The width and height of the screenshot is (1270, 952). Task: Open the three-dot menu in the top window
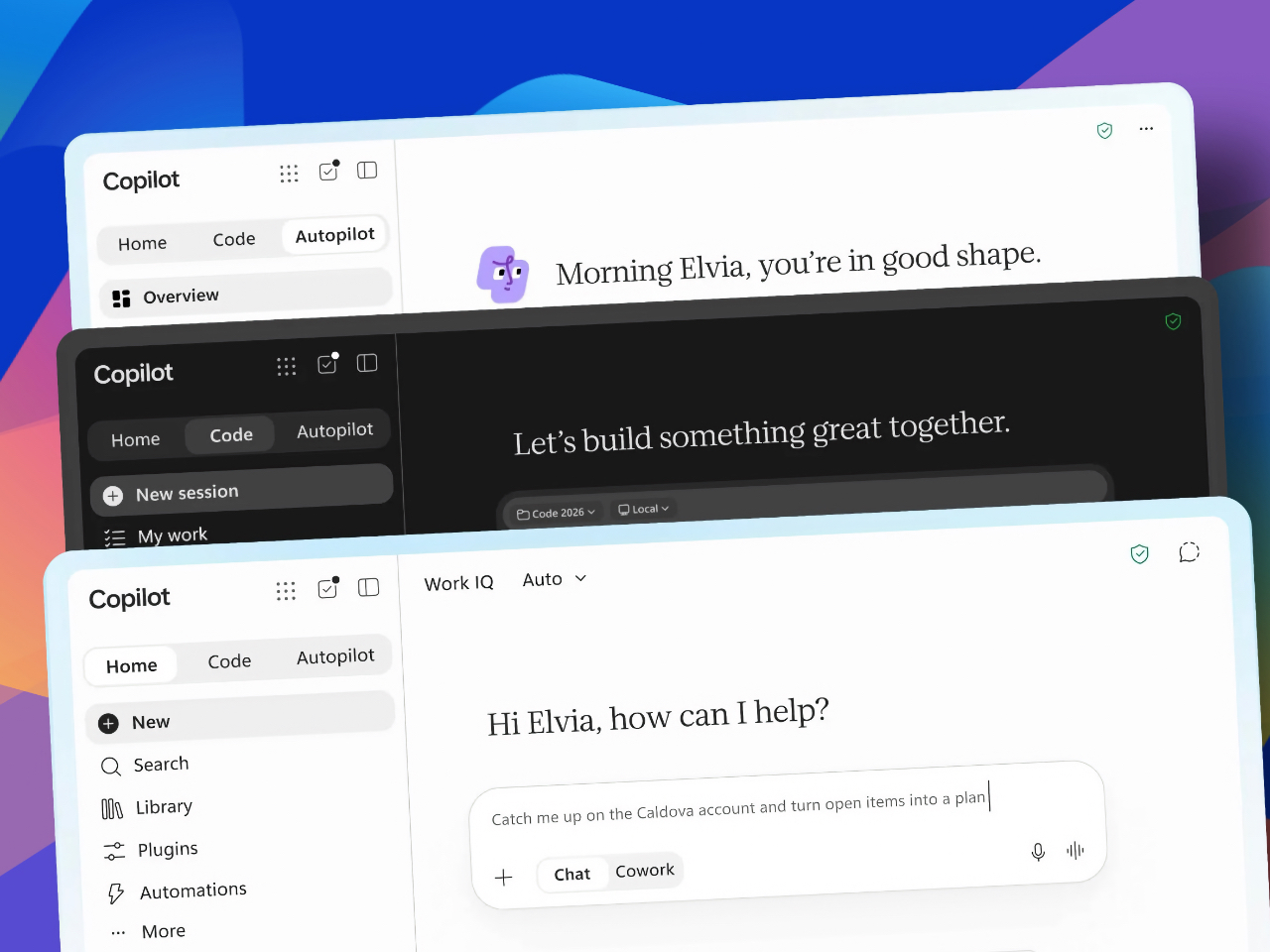coord(1146,129)
